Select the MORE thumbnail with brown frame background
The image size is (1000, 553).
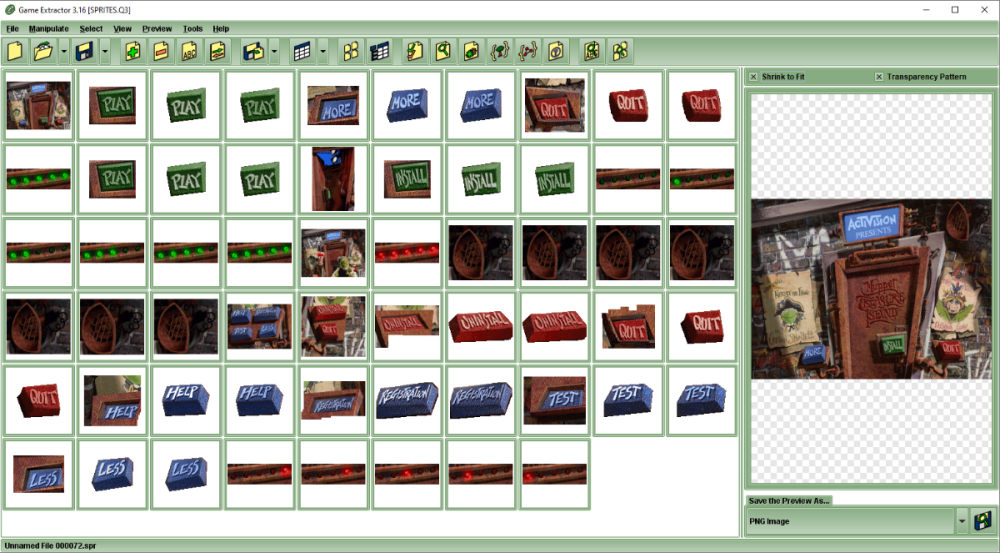pyautogui.click(x=333, y=105)
